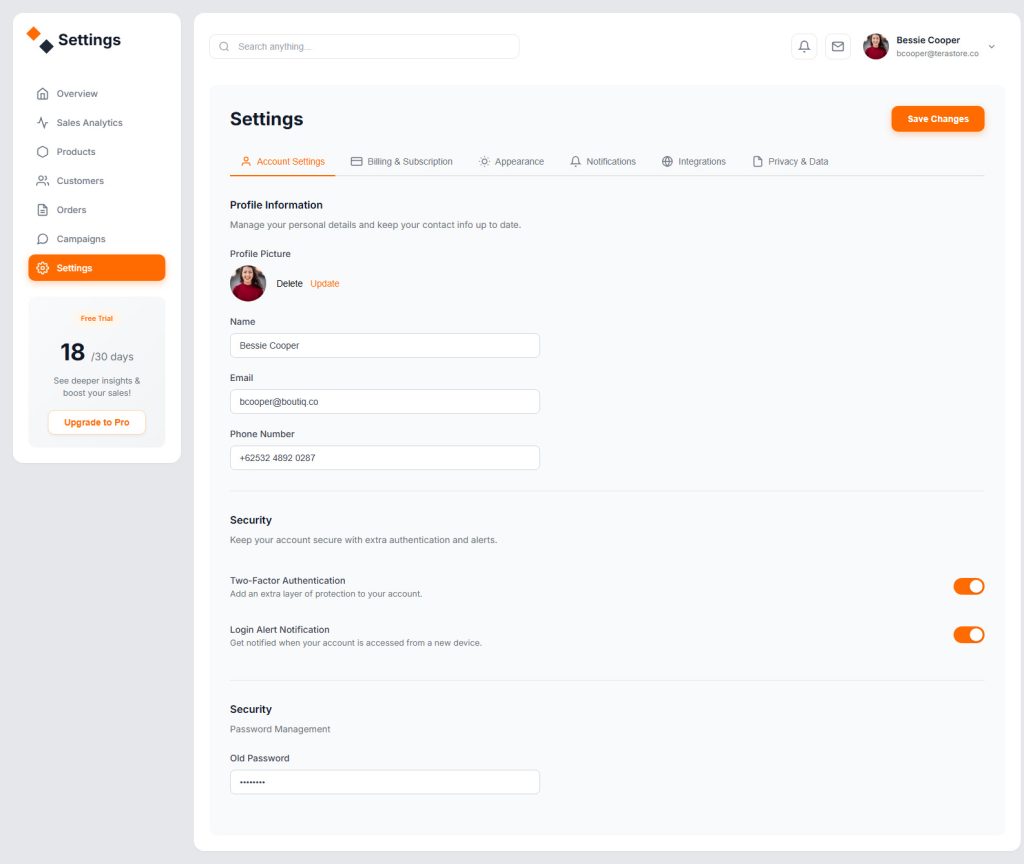The height and width of the screenshot is (864, 1024).
Task: Select the Integrations tab
Action: [x=694, y=161]
